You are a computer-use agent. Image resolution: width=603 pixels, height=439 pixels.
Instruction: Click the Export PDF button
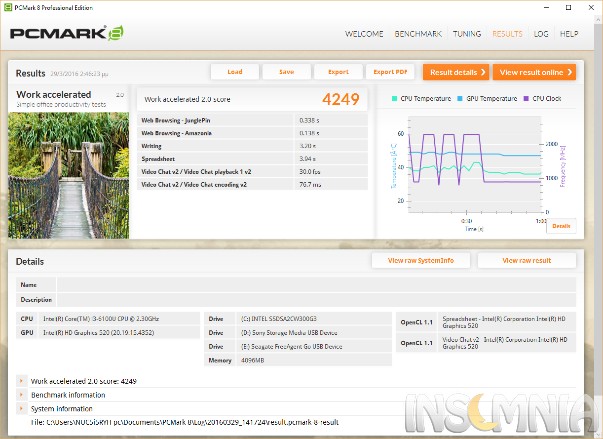390,72
